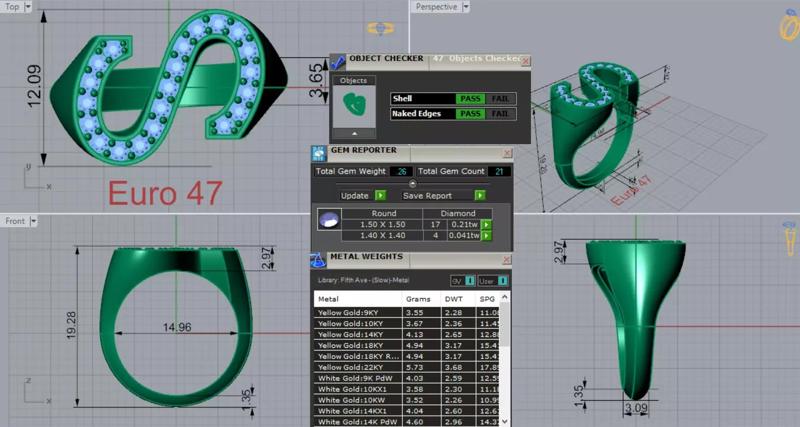Click the ring icon in Top viewport
Image resolution: width=800 pixels, height=427 pixels.
click(x=381, y=28)
